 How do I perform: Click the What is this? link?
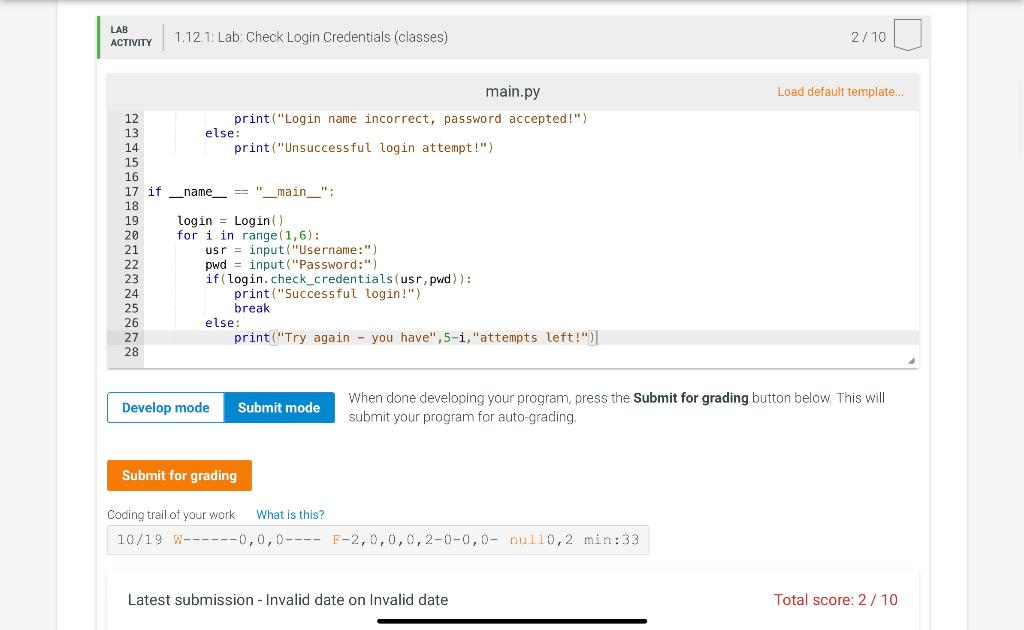pos(290,515)
